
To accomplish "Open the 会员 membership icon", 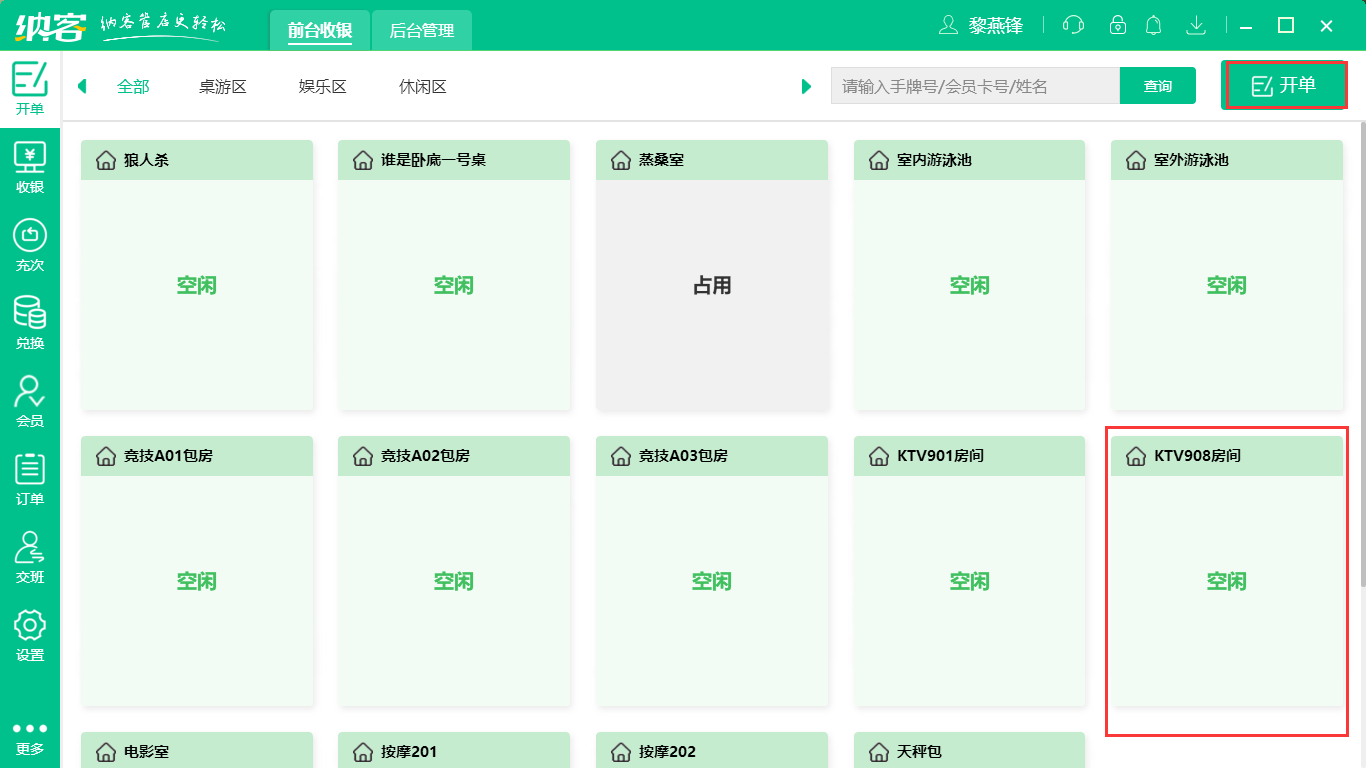I will 30,398.
